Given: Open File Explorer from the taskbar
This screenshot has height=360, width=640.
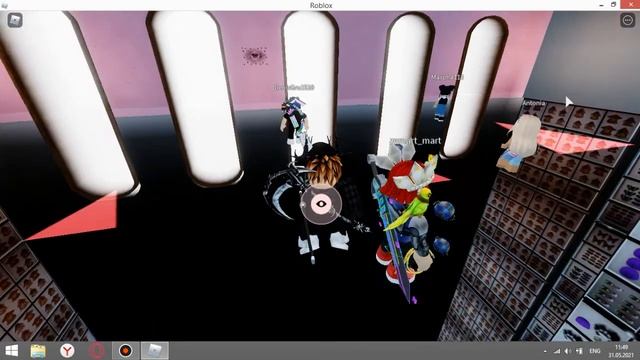Looking at the screenshot, I should tap(38, 351).
